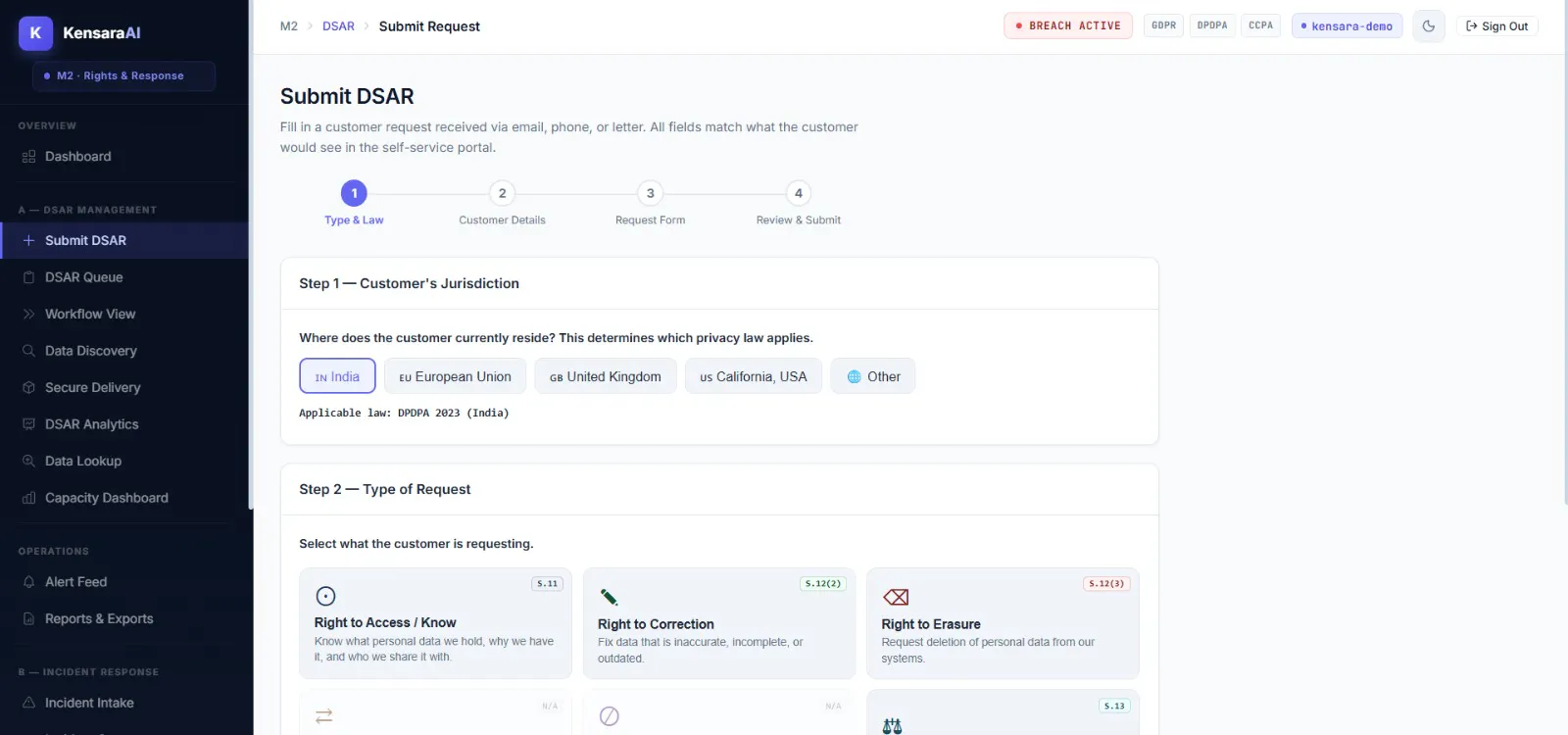This screenshot has height=735, width=1568.
Task: Choose the Right to Erasure card
Action: [1003, 623]
